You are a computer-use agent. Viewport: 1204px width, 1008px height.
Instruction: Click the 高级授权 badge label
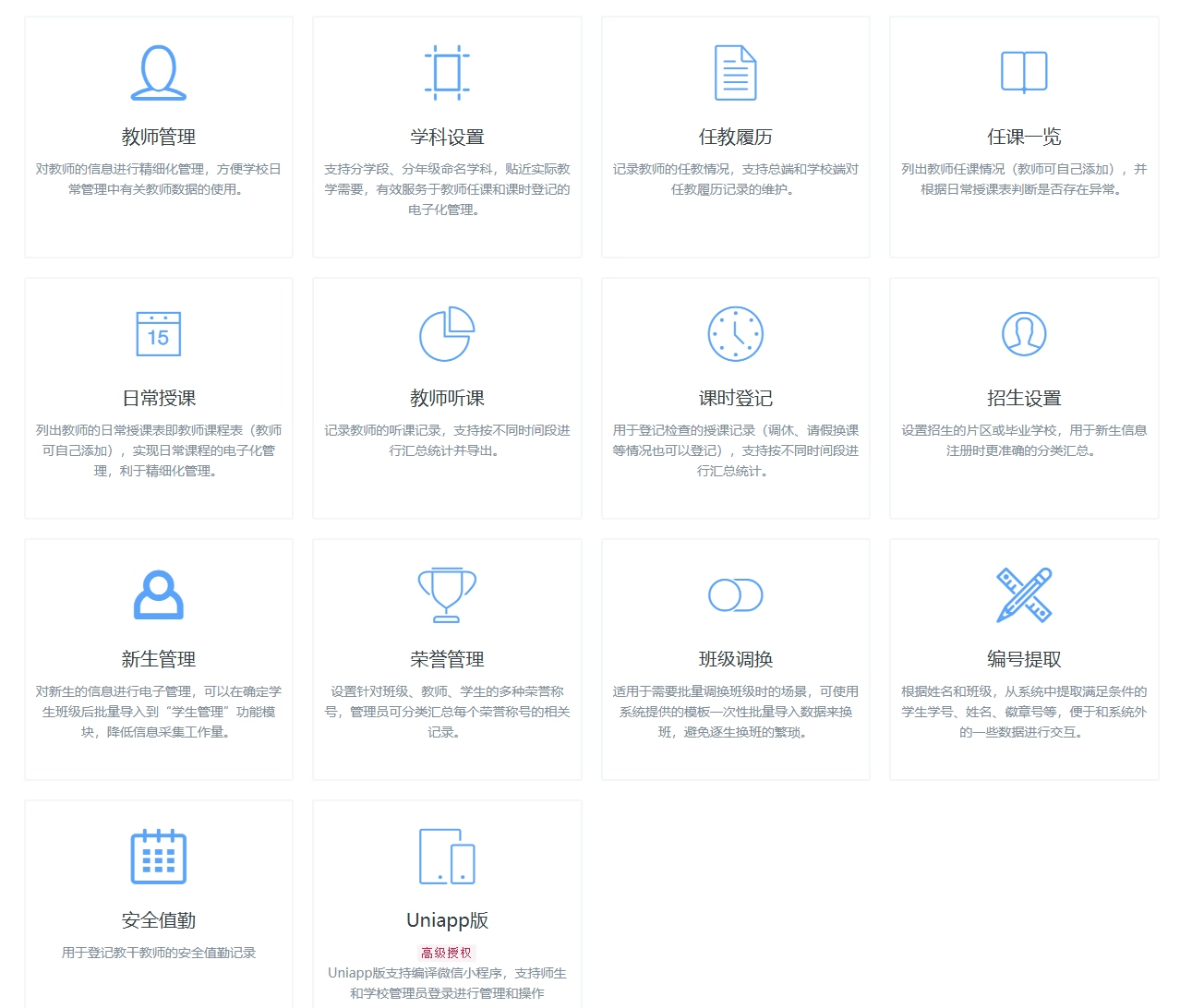click(447, 953)
